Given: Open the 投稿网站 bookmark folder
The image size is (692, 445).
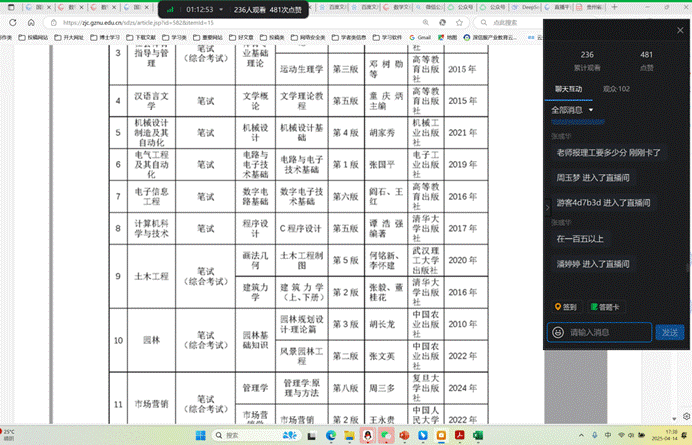Looking at the screenshot, I should [x=33, y=38].
